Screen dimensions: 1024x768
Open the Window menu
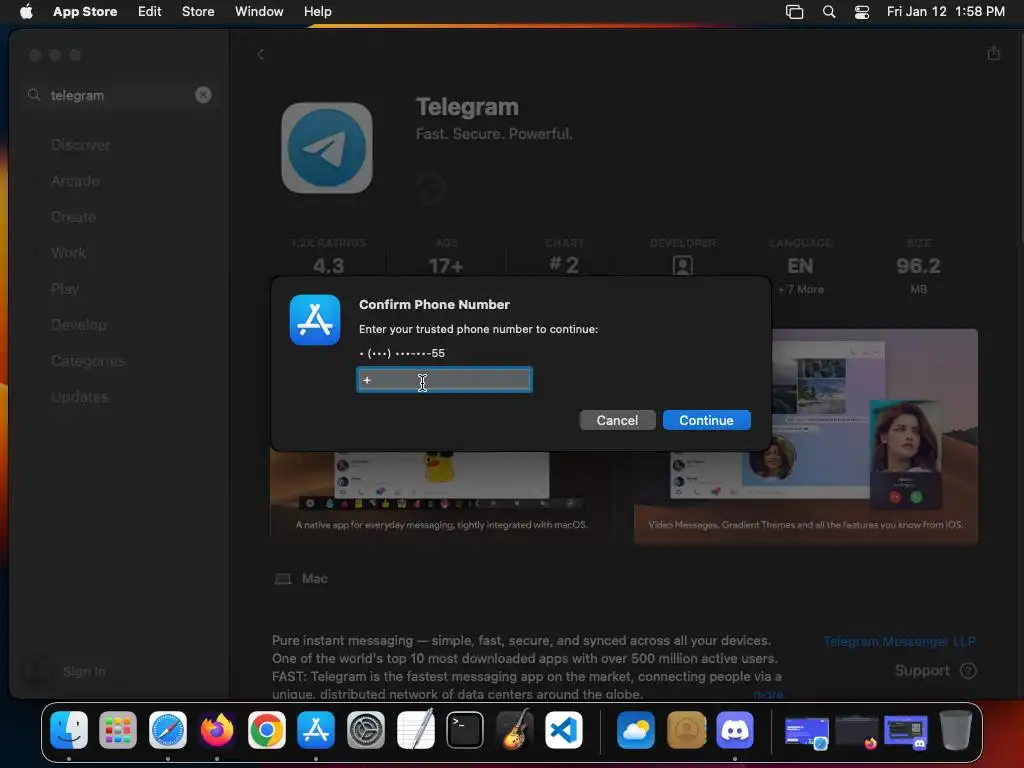(x=259, y=11)
